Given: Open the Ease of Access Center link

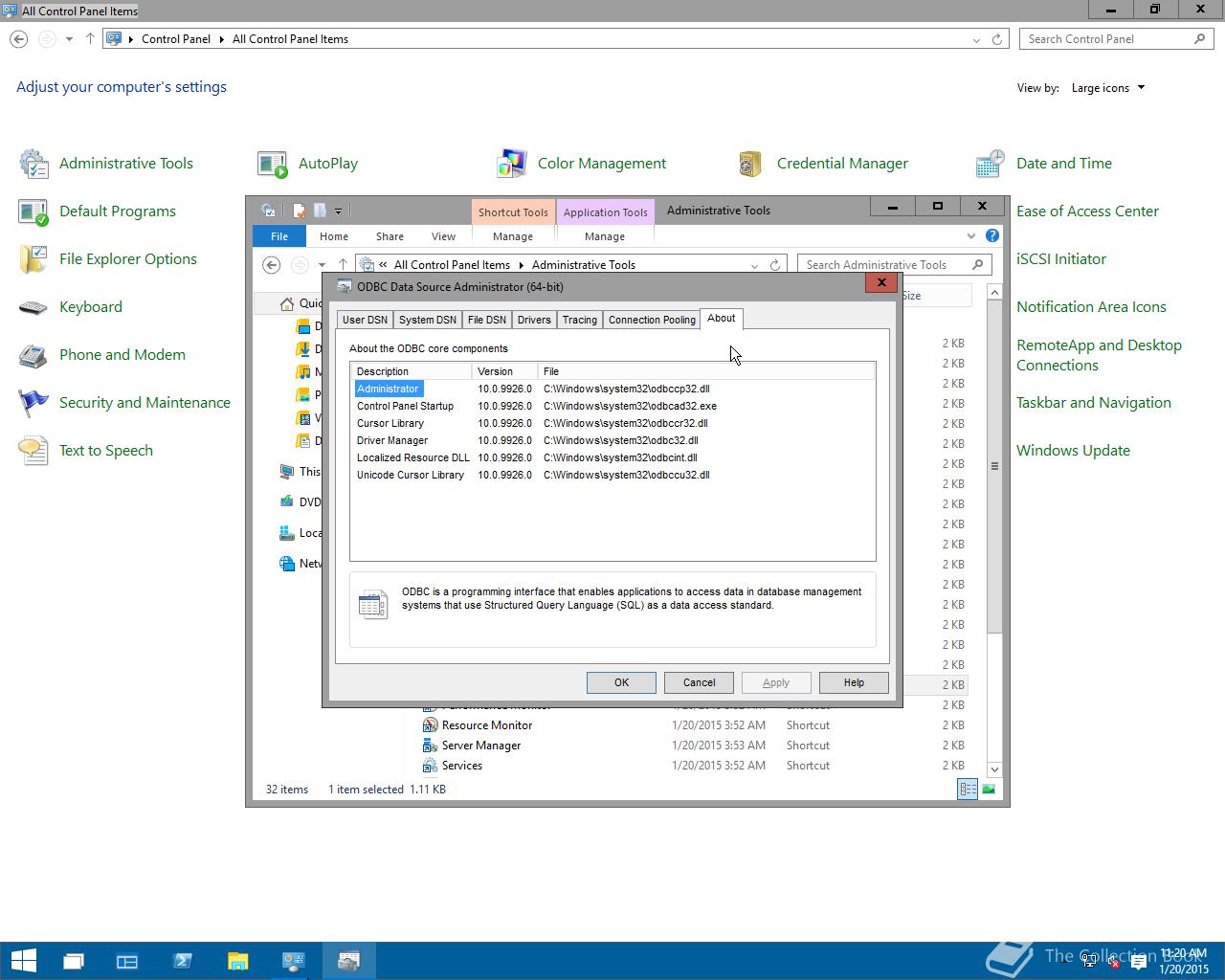Looking at the screenshot, I should tap(1087, 212).
